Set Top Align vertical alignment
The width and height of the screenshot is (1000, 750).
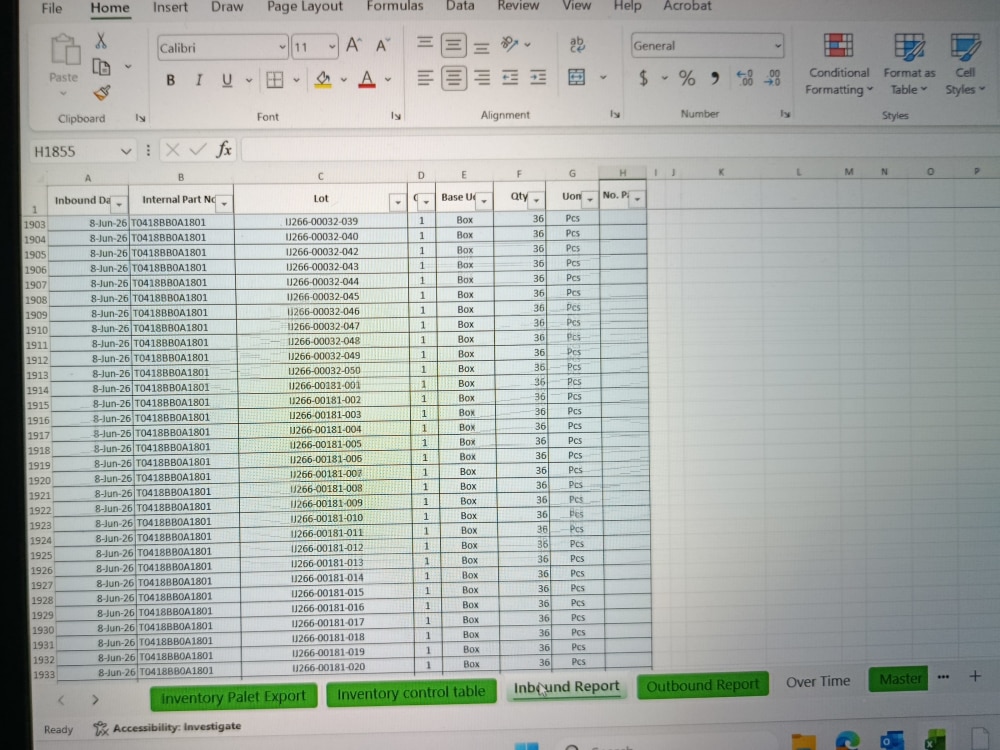(x=425, y=44)
